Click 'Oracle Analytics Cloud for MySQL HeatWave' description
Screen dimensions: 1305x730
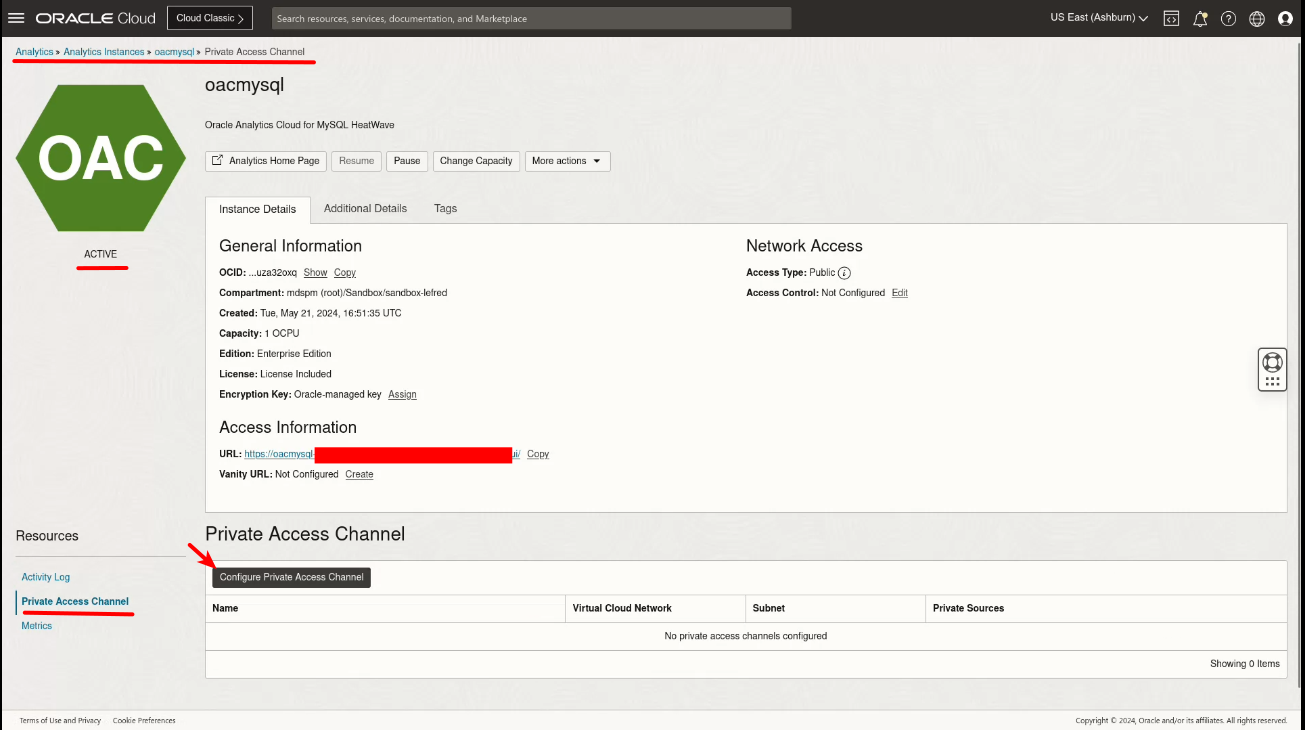pos(300,125)
